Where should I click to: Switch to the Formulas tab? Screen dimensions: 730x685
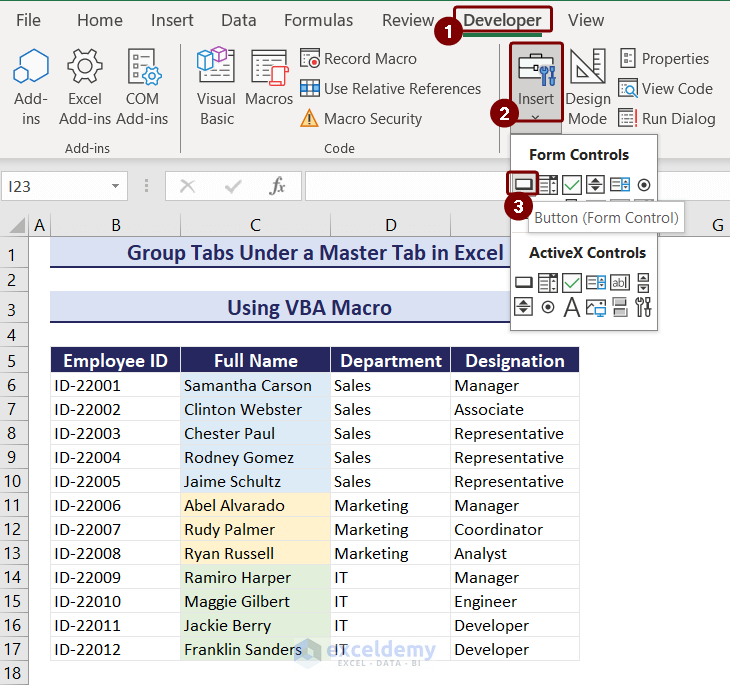(x=318, y=20)
